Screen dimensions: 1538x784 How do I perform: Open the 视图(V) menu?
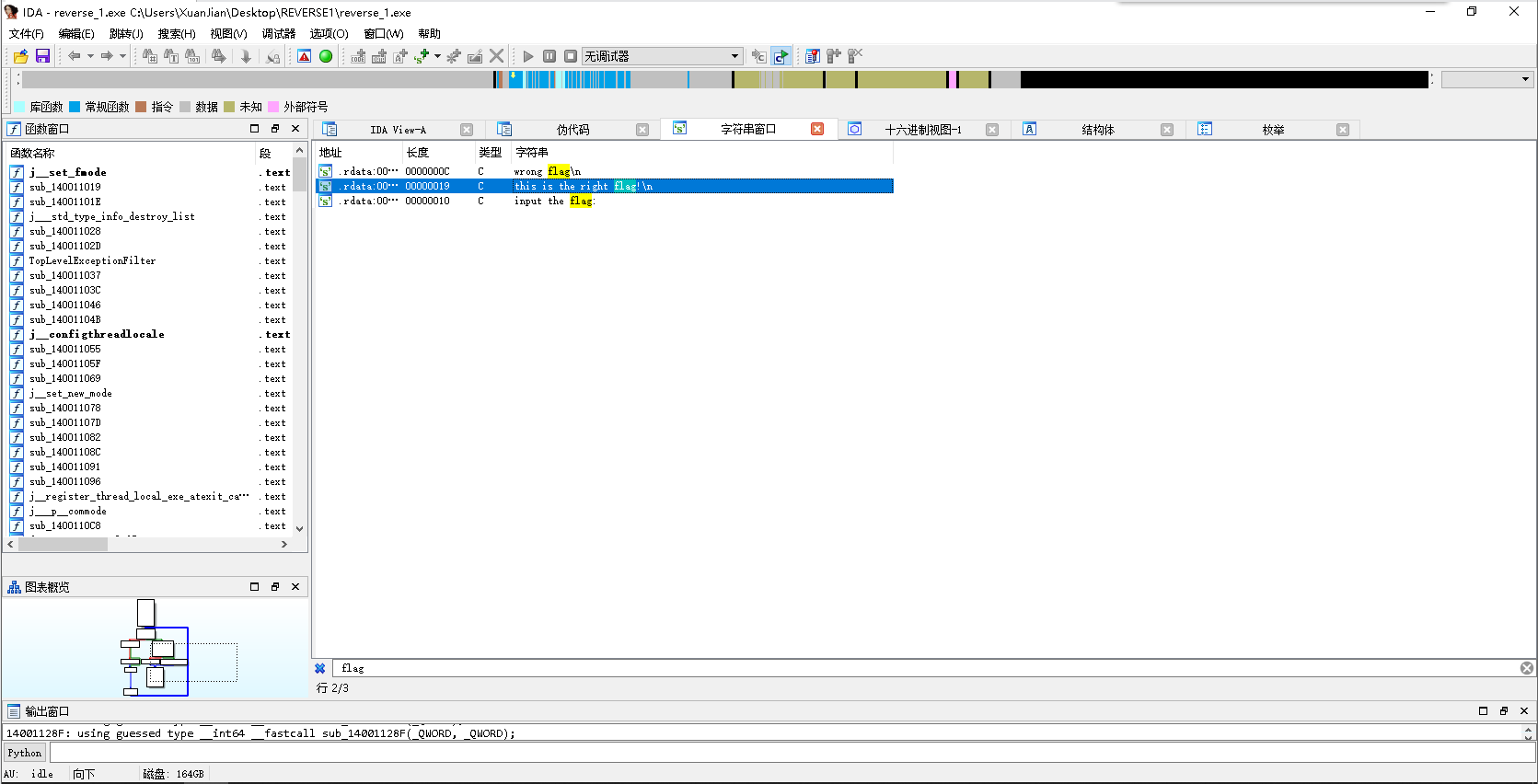[228, 34]
